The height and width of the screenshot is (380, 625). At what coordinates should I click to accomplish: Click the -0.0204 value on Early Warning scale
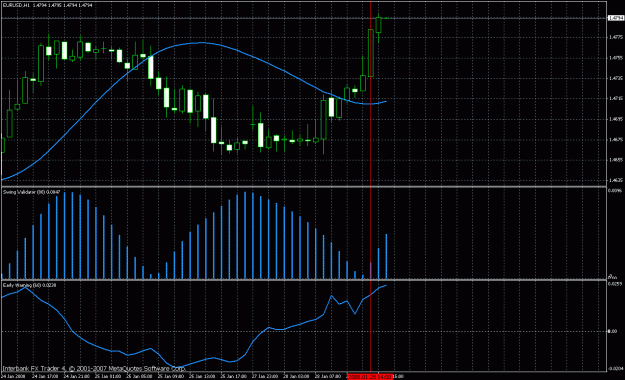point(616,369)
